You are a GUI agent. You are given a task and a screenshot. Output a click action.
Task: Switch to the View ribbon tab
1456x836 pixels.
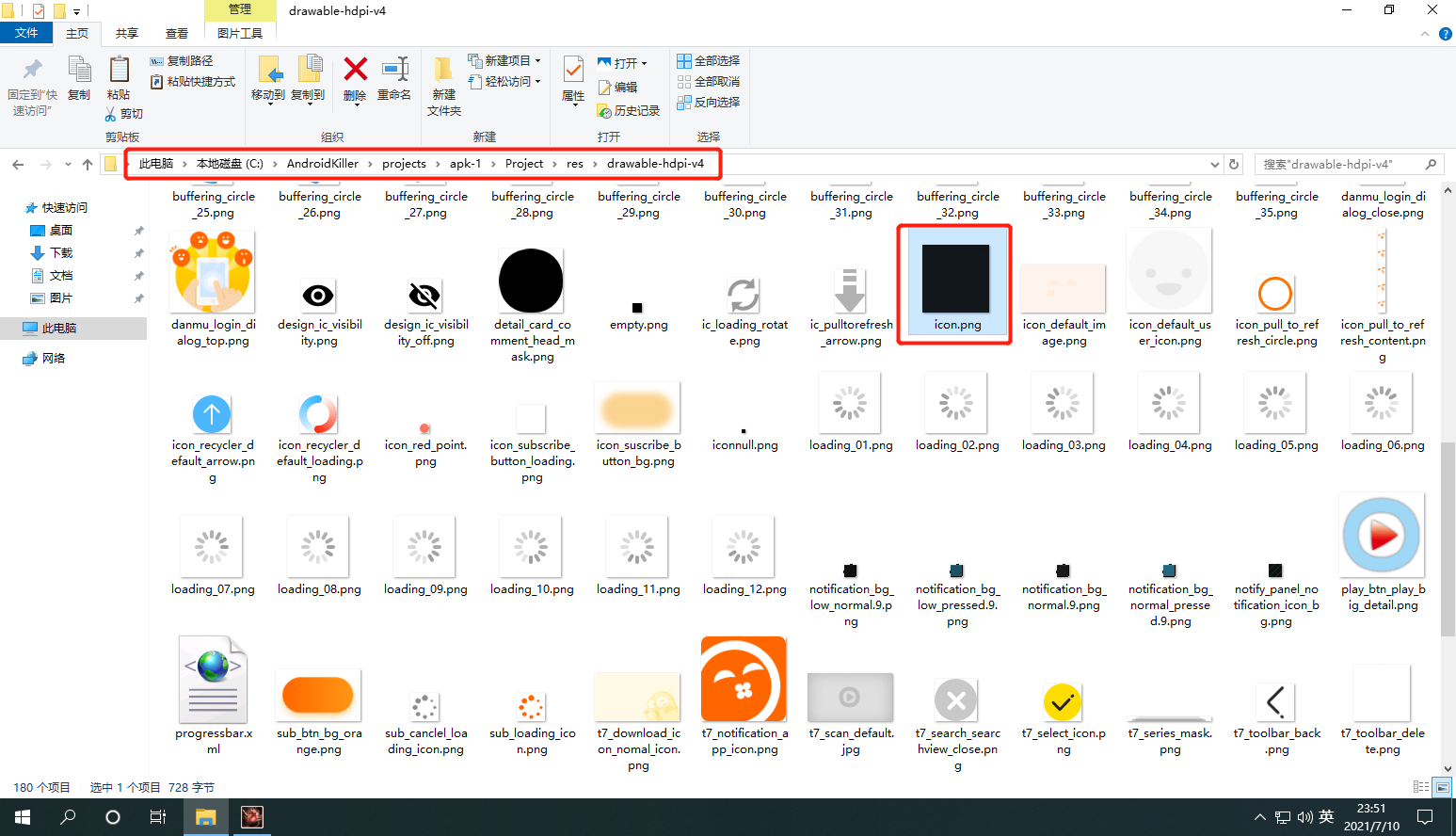(x=177, y=34)
